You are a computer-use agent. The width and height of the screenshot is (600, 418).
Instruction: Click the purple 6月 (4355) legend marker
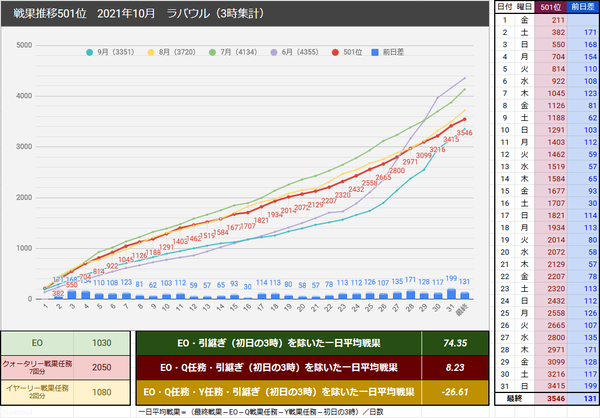[274, 52]
